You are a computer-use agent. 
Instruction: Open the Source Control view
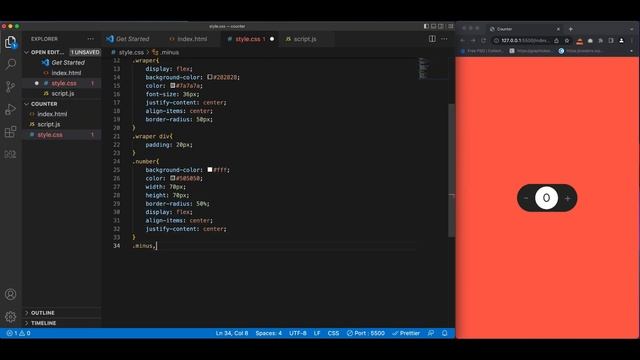click(11, 87)
